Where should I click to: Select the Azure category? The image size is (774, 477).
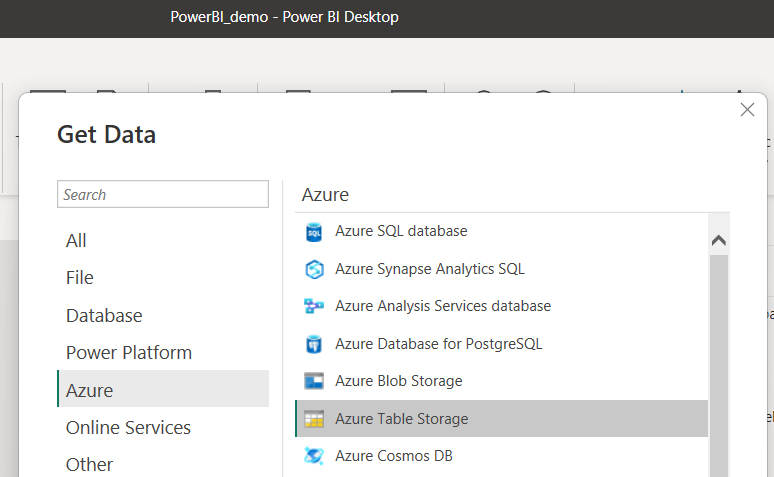tap(90, 390)
